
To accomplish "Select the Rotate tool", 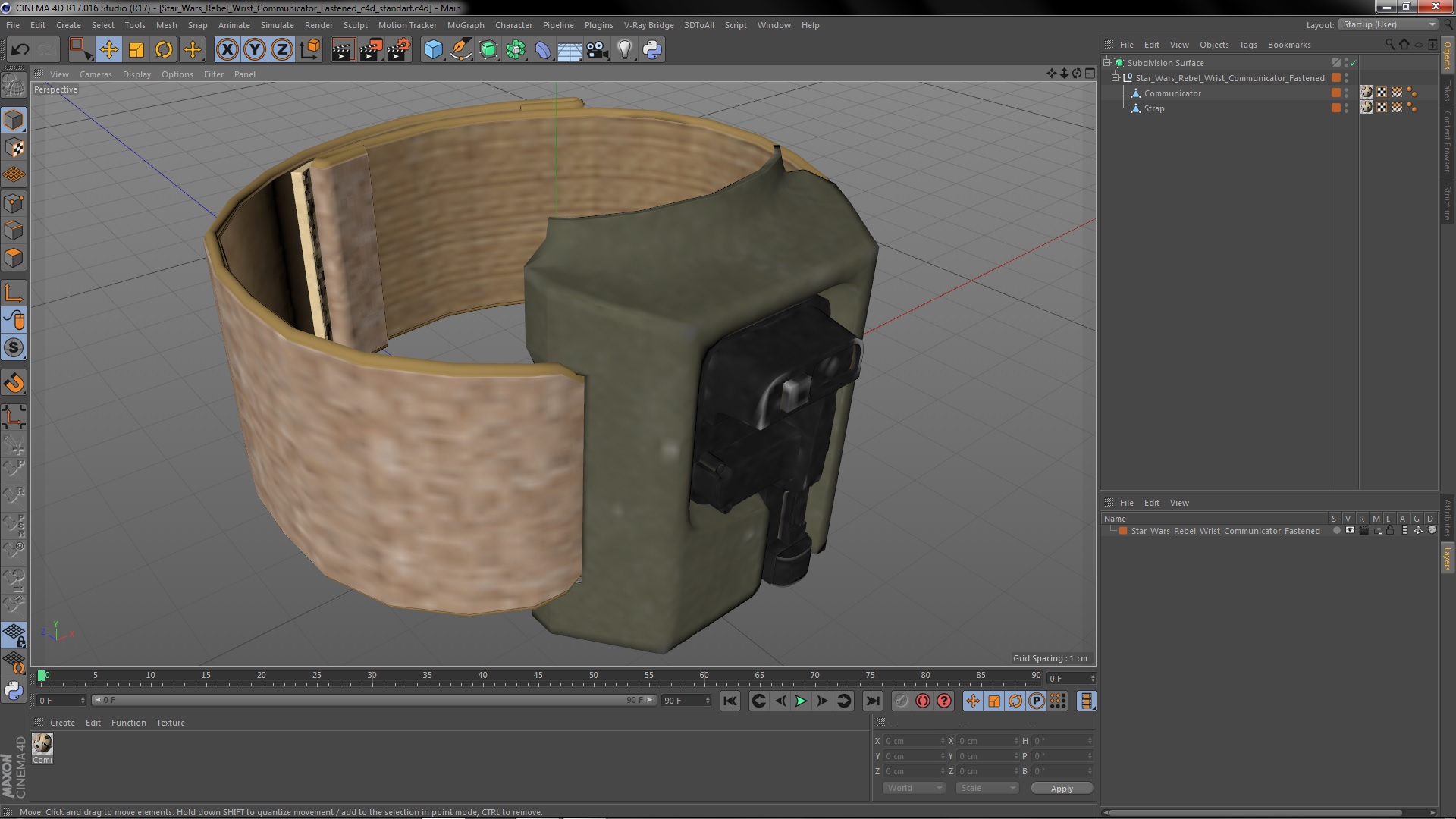I will point(164,50).
